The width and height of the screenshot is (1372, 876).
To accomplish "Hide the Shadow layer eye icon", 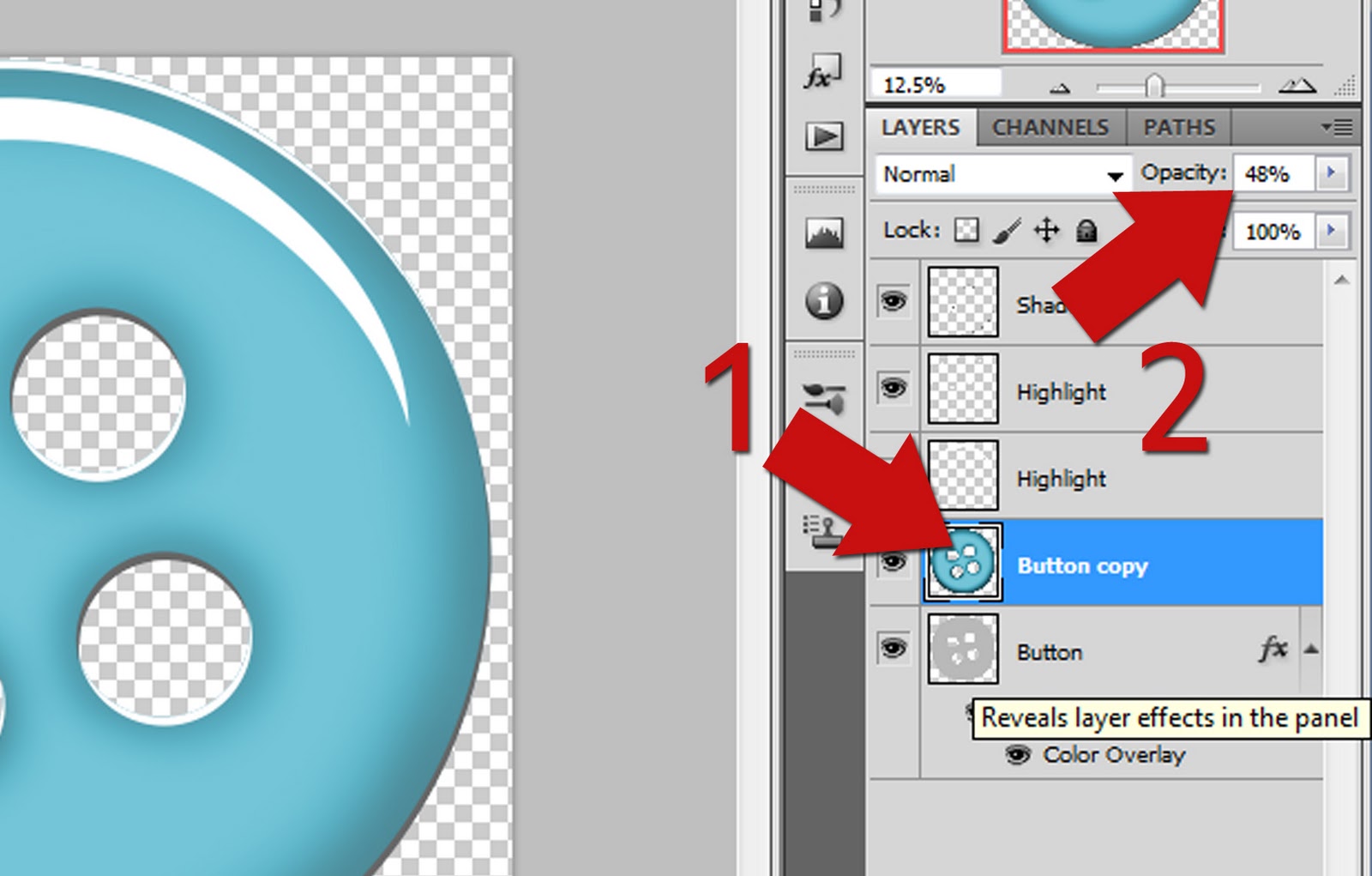I will coord(893,301).
